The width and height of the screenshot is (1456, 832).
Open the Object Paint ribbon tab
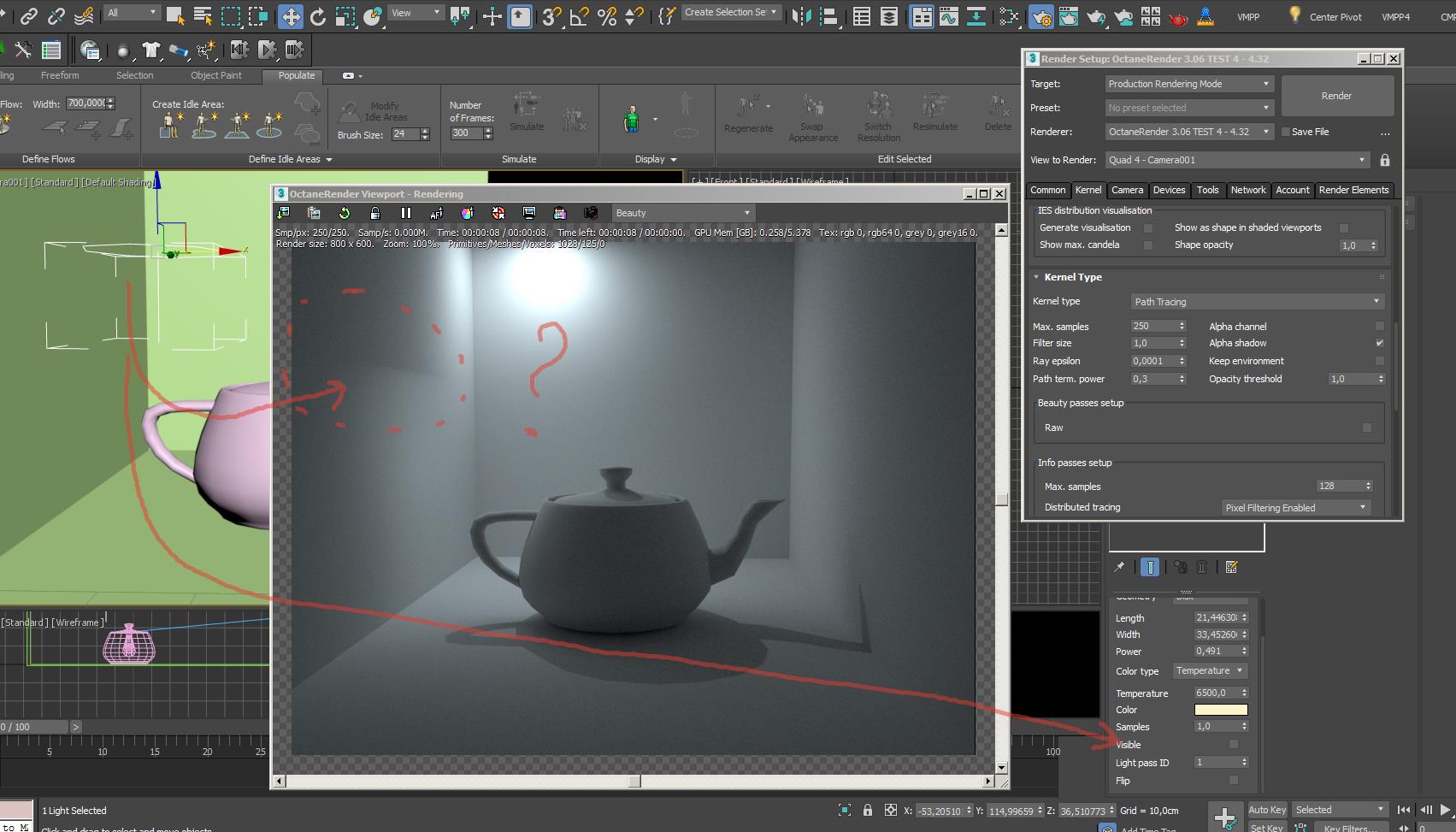tap(216, 75)
